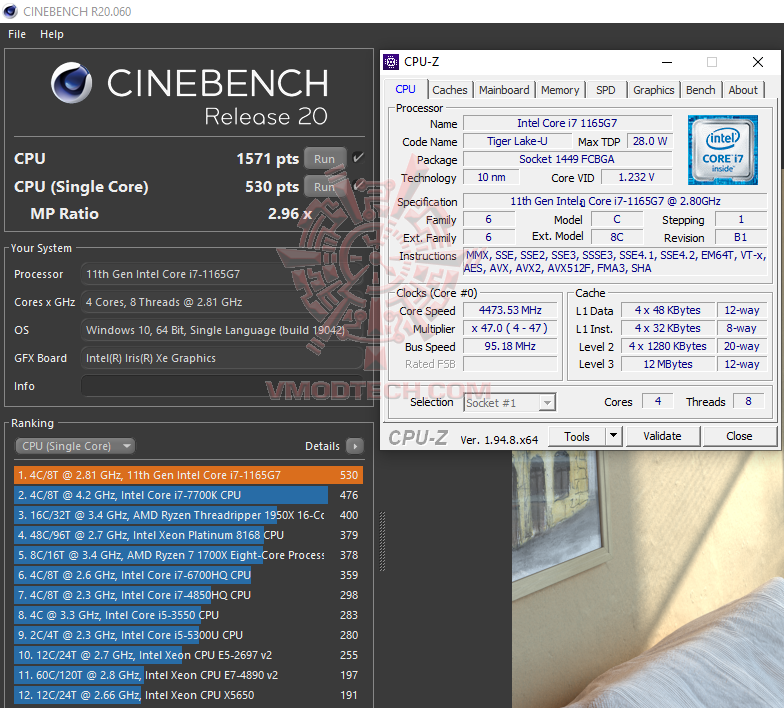This screenshot has width=784, height=708.
Task: Select ranking row Intel Xeon CPU E7-4890 v2
Action: click(x=188, y=675)
